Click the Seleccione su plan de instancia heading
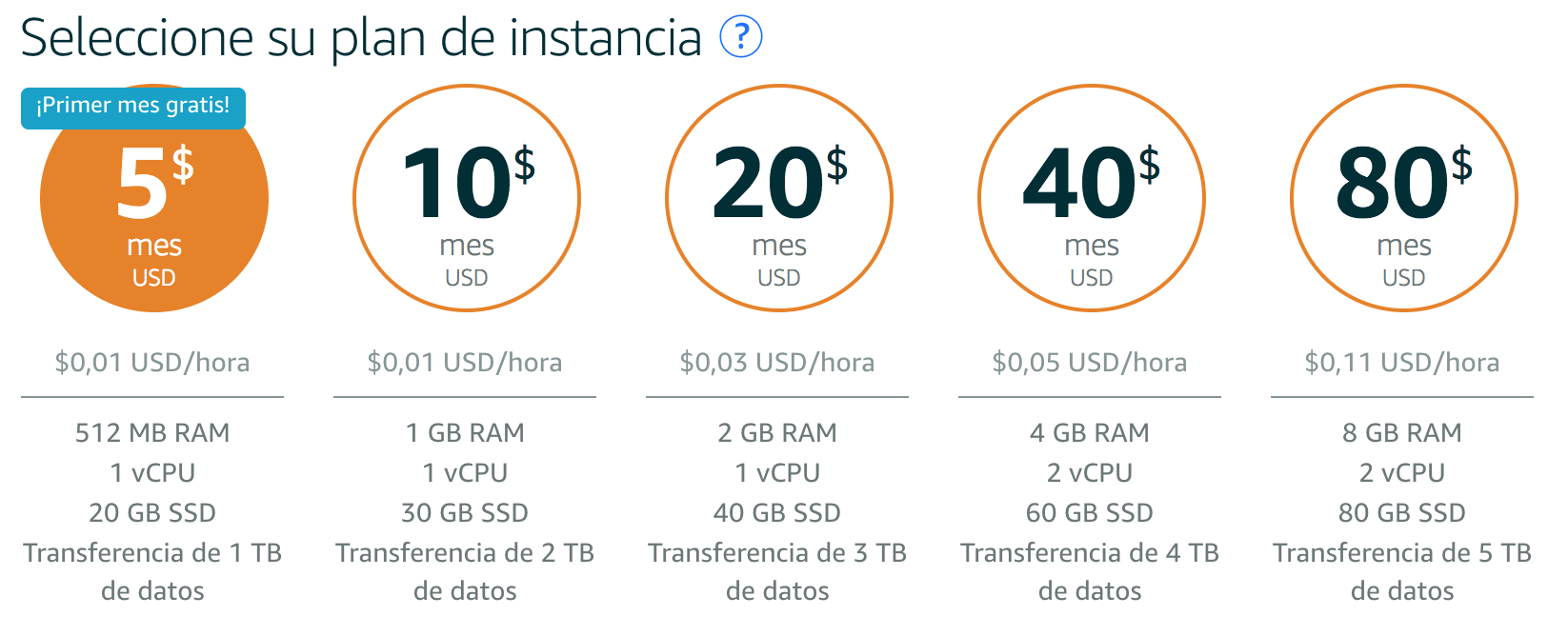This screenshot has width=1568, height=636. click(361, 38)
